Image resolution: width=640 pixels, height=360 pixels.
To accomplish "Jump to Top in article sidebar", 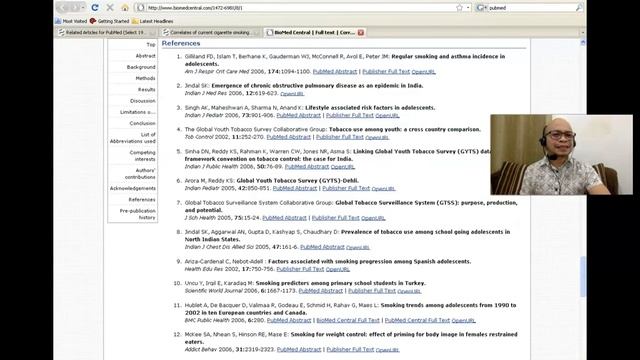I will [x=151, y=44].
